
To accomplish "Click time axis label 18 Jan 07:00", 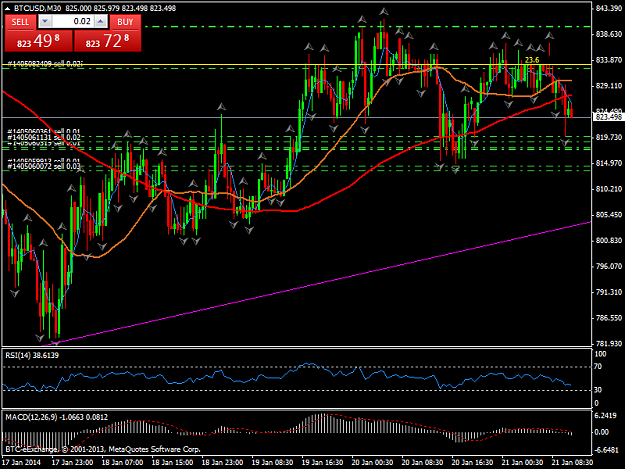I will [122, 462].
